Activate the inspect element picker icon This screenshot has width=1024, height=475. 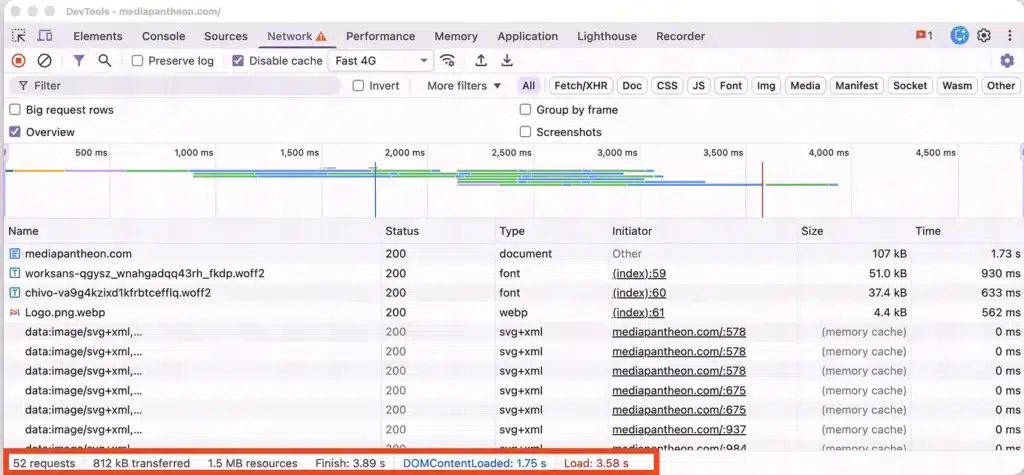tap(19, 36)
